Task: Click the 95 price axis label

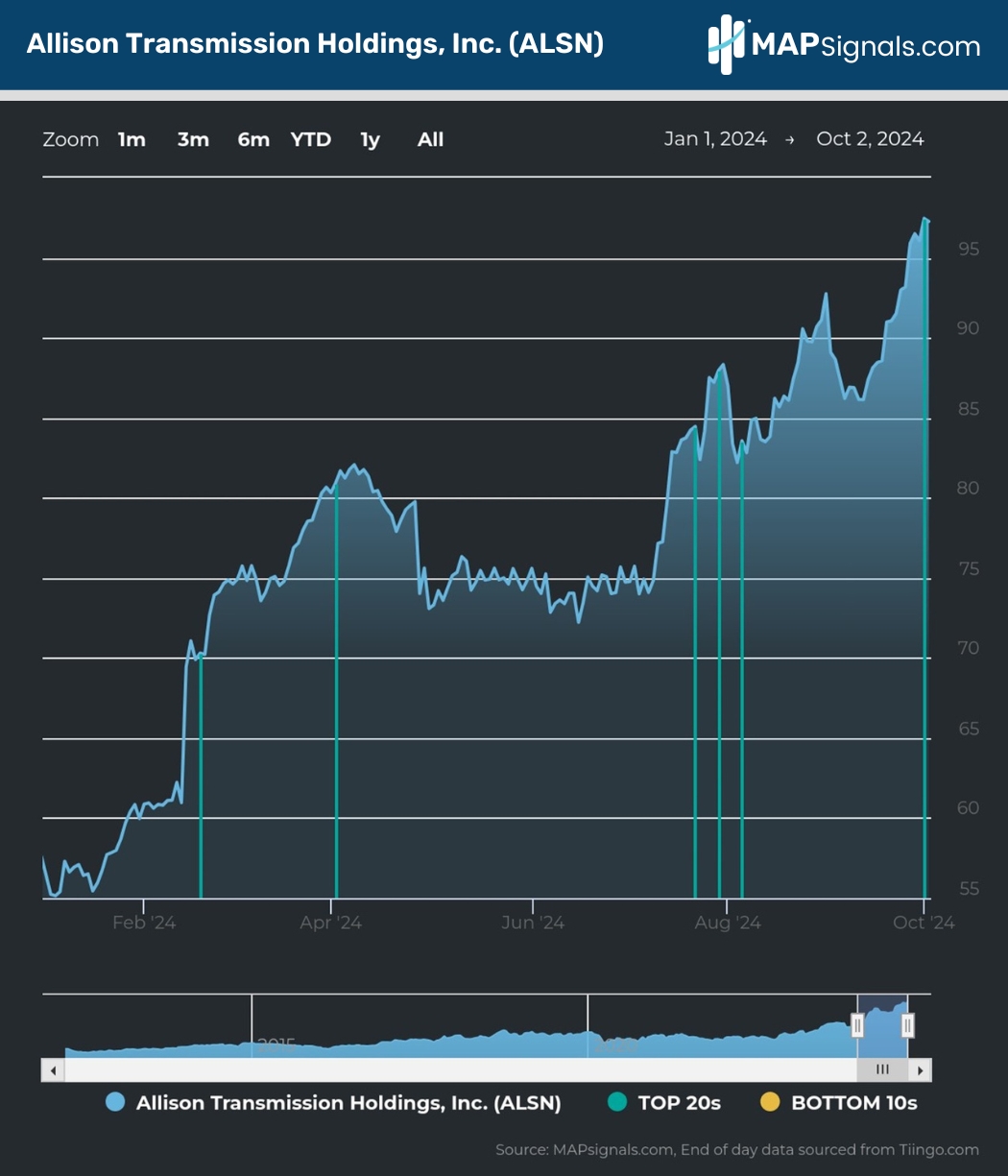Action: [x=969, y=249]
